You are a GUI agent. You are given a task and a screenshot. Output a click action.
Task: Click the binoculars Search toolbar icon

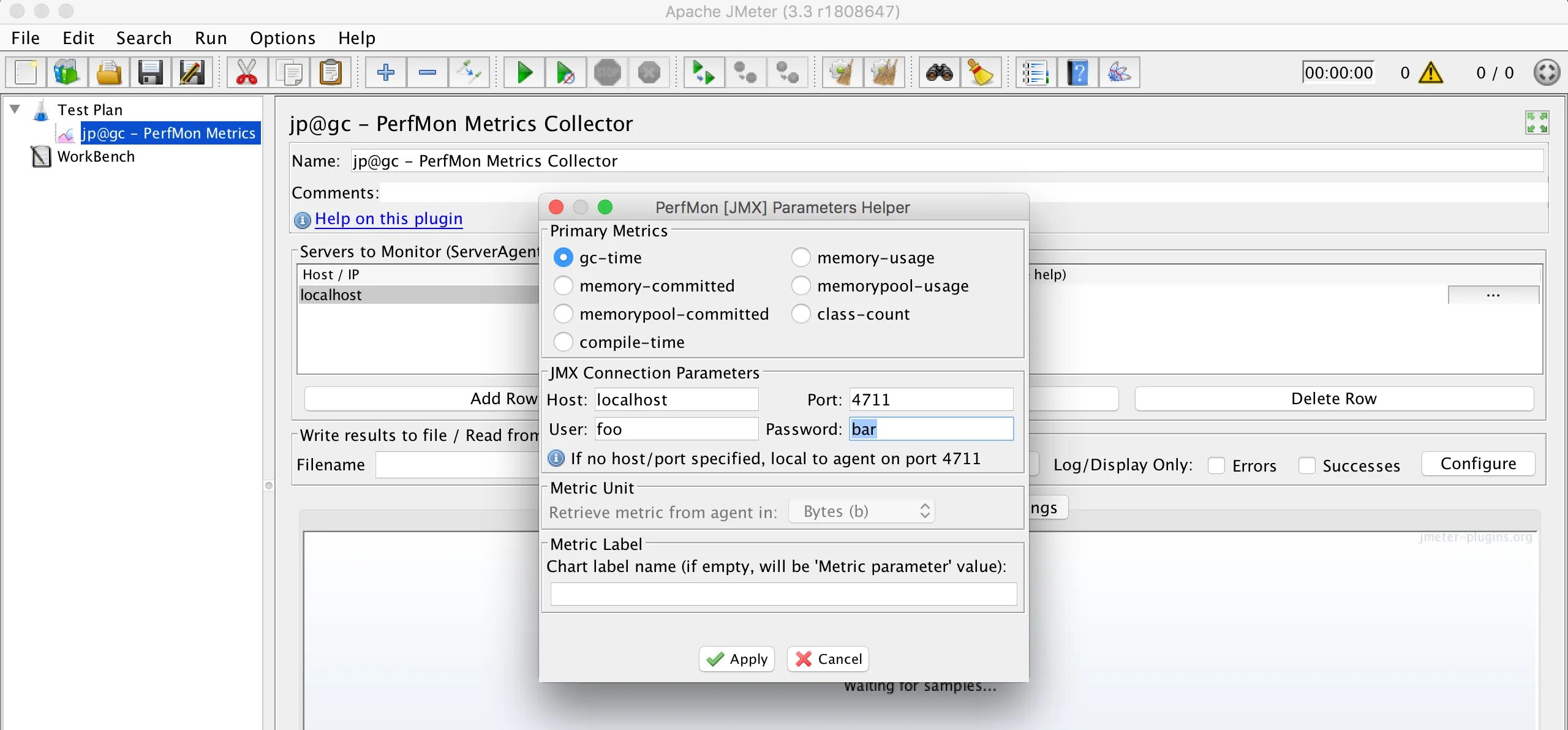[x=939, y=73]
